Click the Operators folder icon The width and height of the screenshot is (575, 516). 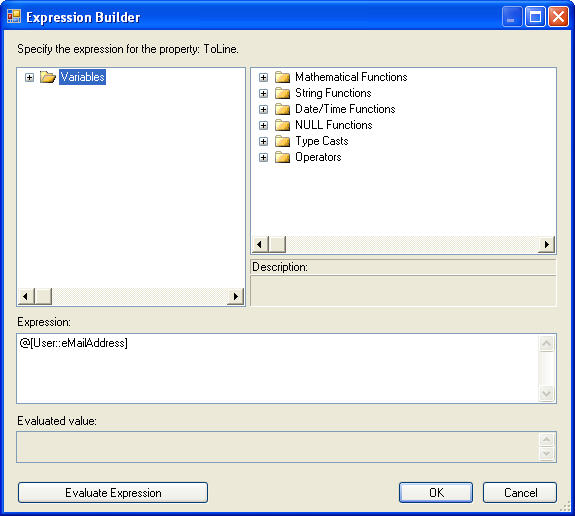tap(282, 157)
